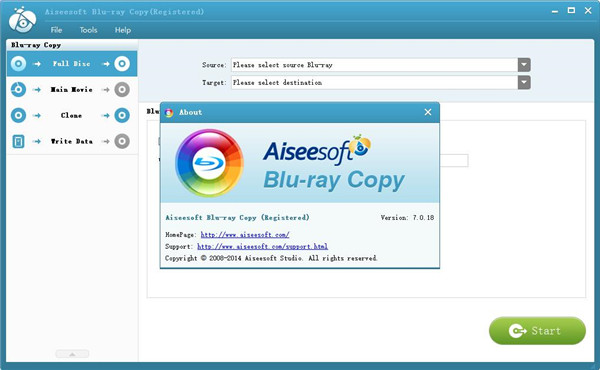
Task: Click the source disc icon in Full Disc row
Action: point(18,64)
